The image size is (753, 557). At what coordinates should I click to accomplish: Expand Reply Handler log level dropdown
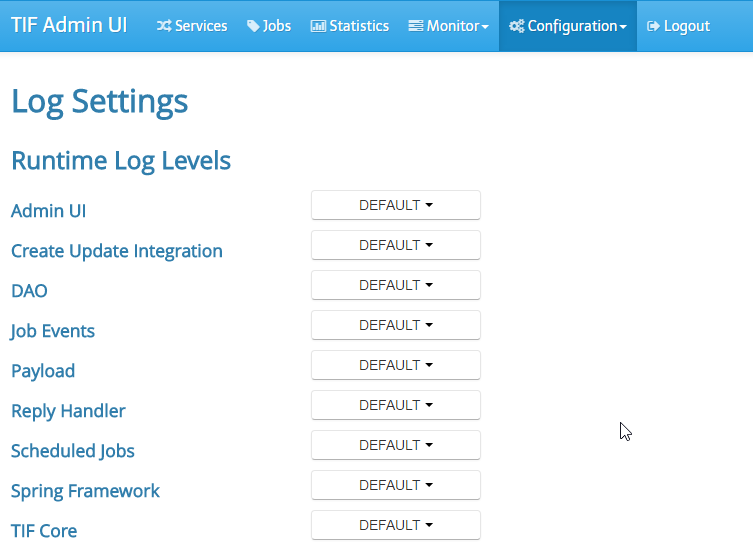pyautogui.click(x=396, y=405)
